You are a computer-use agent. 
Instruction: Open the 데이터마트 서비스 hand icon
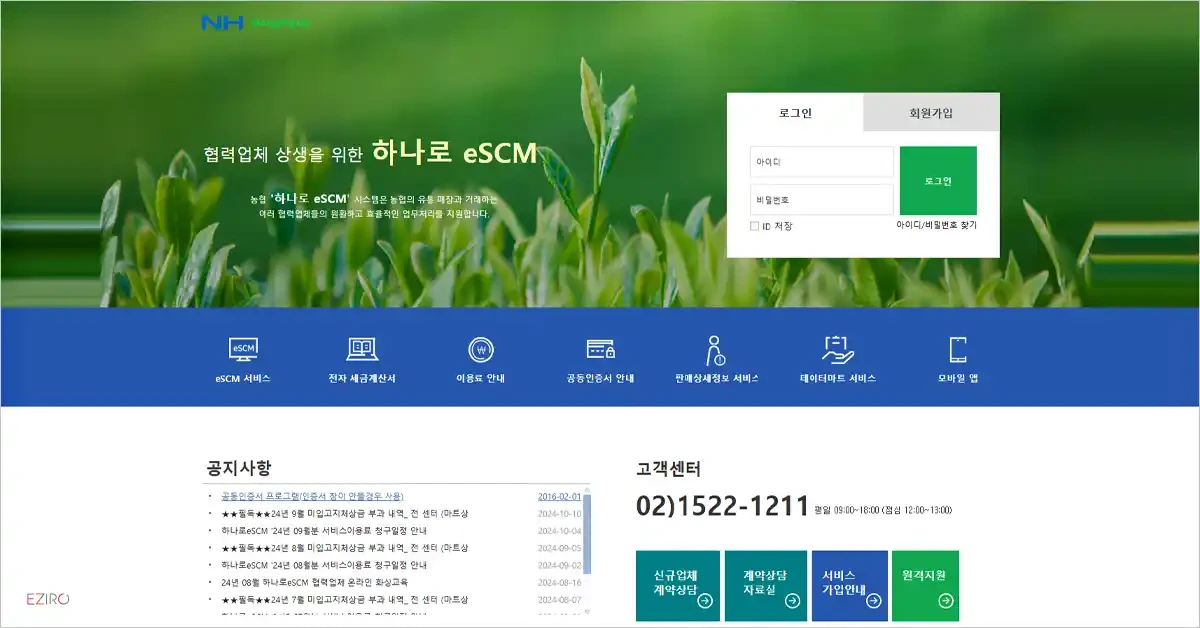pos(837,349)
